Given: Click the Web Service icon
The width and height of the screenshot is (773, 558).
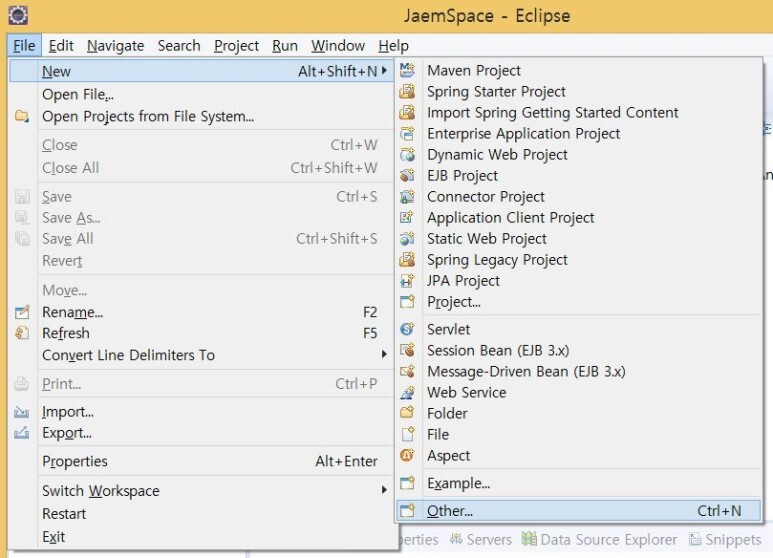Looking at the screenshot, I should (x=407, y=392).
